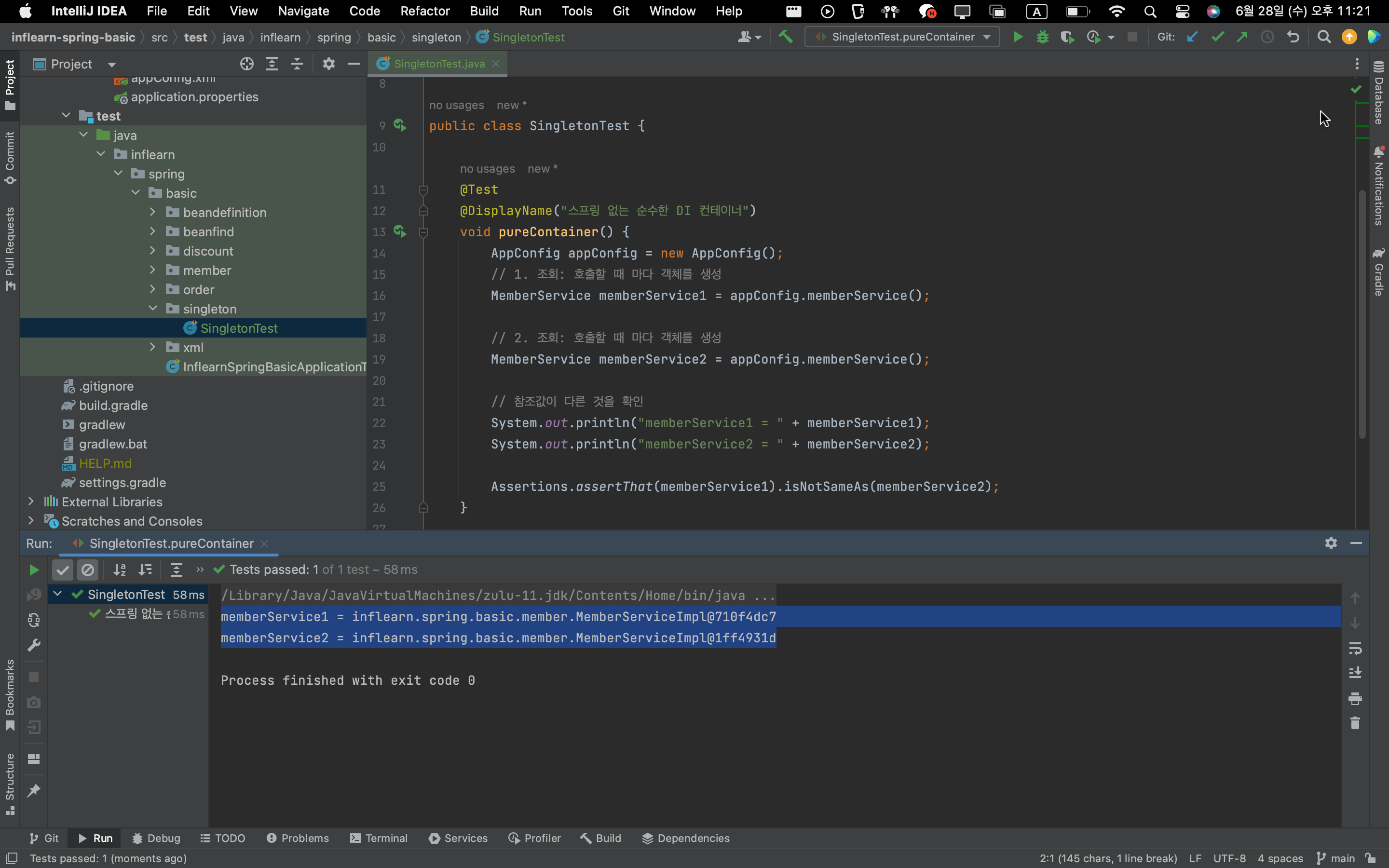Image resolution: width=1389 pixels, height=868 pixels.
Task: Click select opened file crosshair icon
Action: [x=247, y=64]
